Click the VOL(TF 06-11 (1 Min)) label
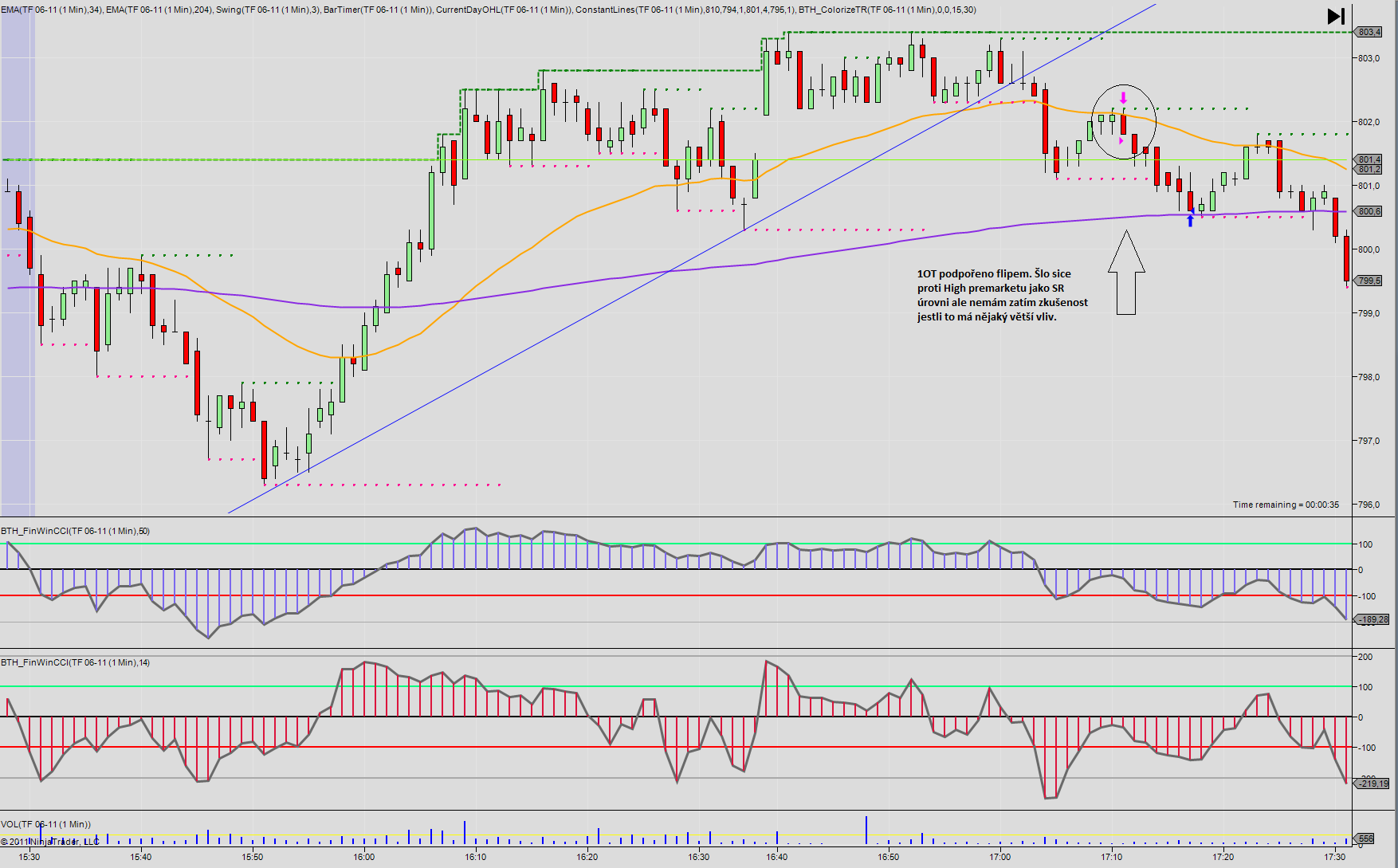 tap(45, 824)
